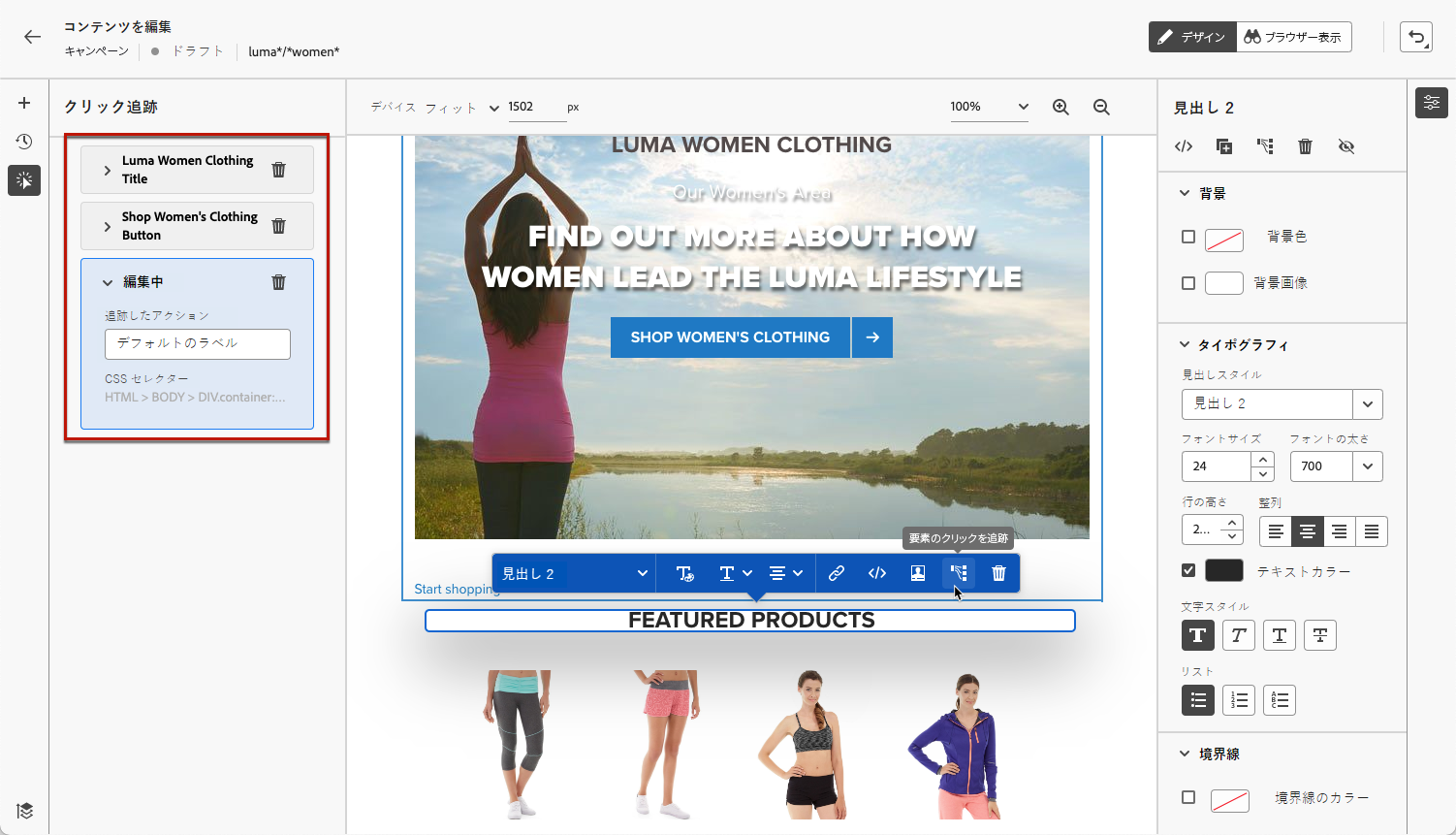
Task: Justify text in the 整列 group
Action: (x=1372, y=531)
